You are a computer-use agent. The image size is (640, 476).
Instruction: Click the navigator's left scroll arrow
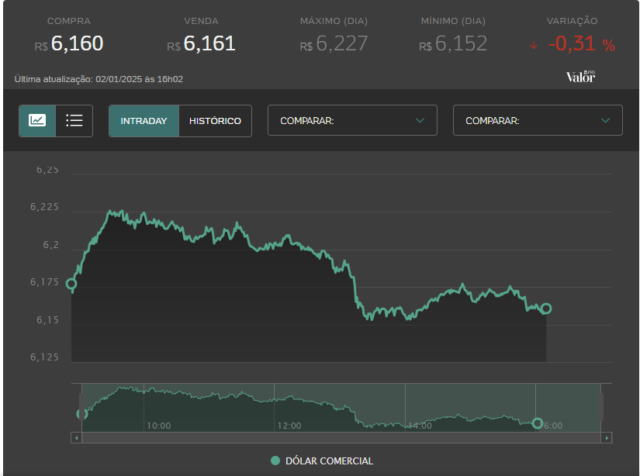[76, 438]
